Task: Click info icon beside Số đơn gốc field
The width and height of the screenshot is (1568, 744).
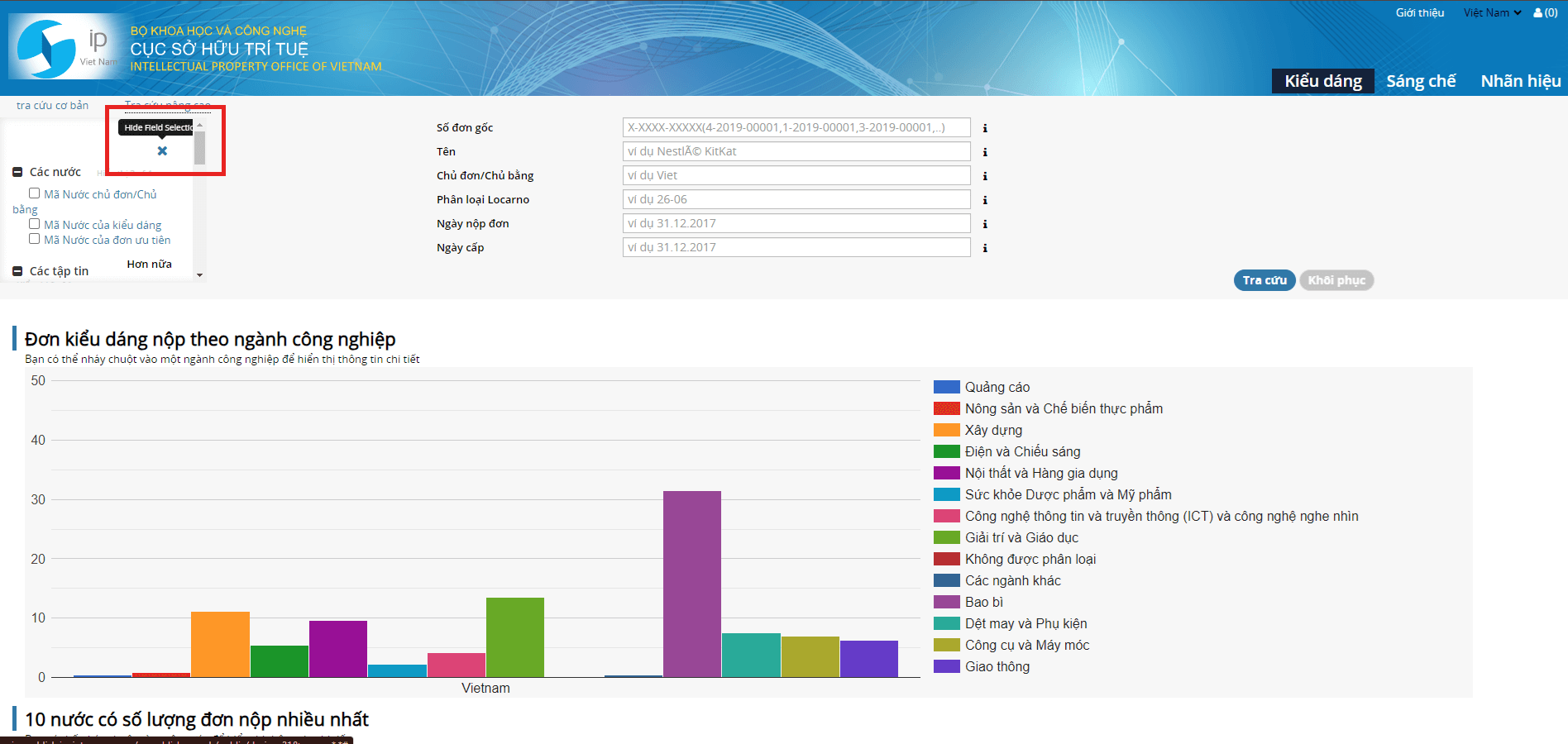Action: coord(984,128)
